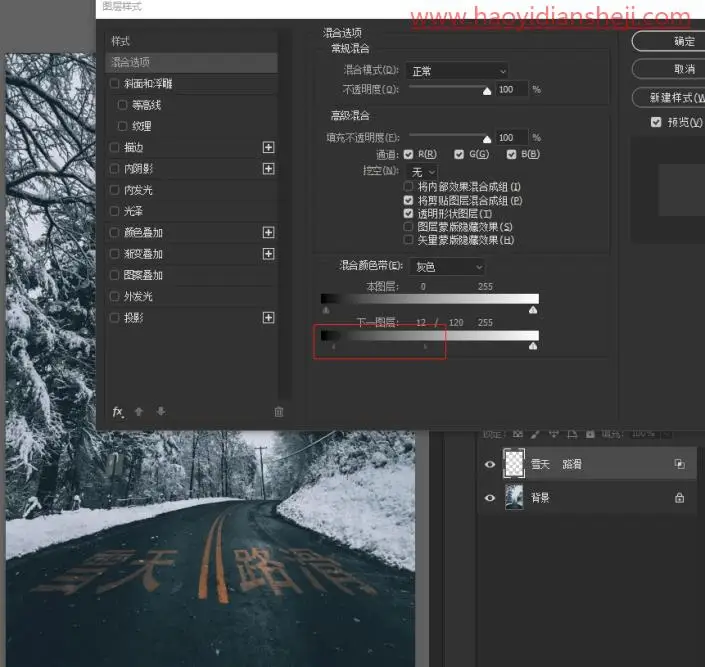The width and height of the screenshot is (705, 667).
Task: Click the plus icon next to 描边
Action: 268,147
